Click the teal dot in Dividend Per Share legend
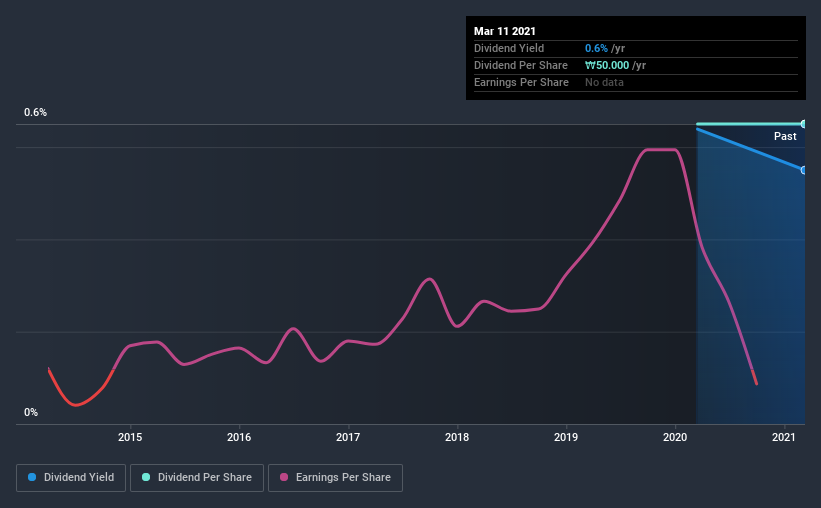The height and width of the screenshot is (508, 821). (x=147, y=478)
